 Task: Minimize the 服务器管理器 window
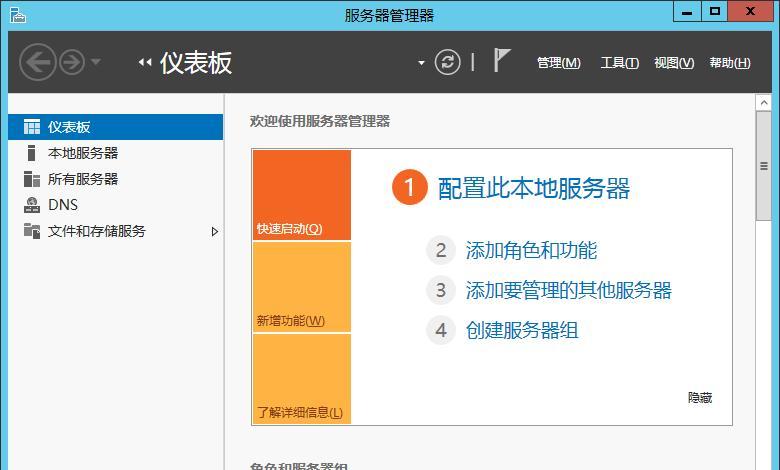(x=687, y=11)
